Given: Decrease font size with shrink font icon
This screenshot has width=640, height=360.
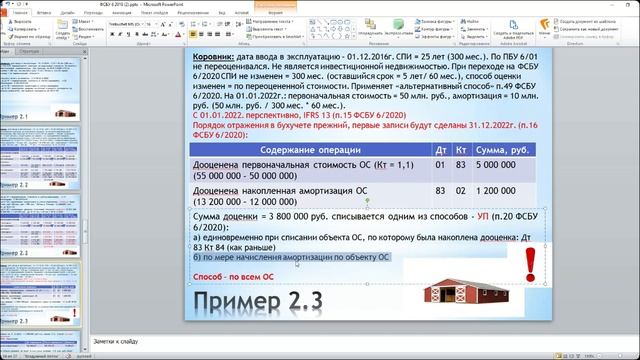Looking at the screenshot, I should (x=170, y=24).
